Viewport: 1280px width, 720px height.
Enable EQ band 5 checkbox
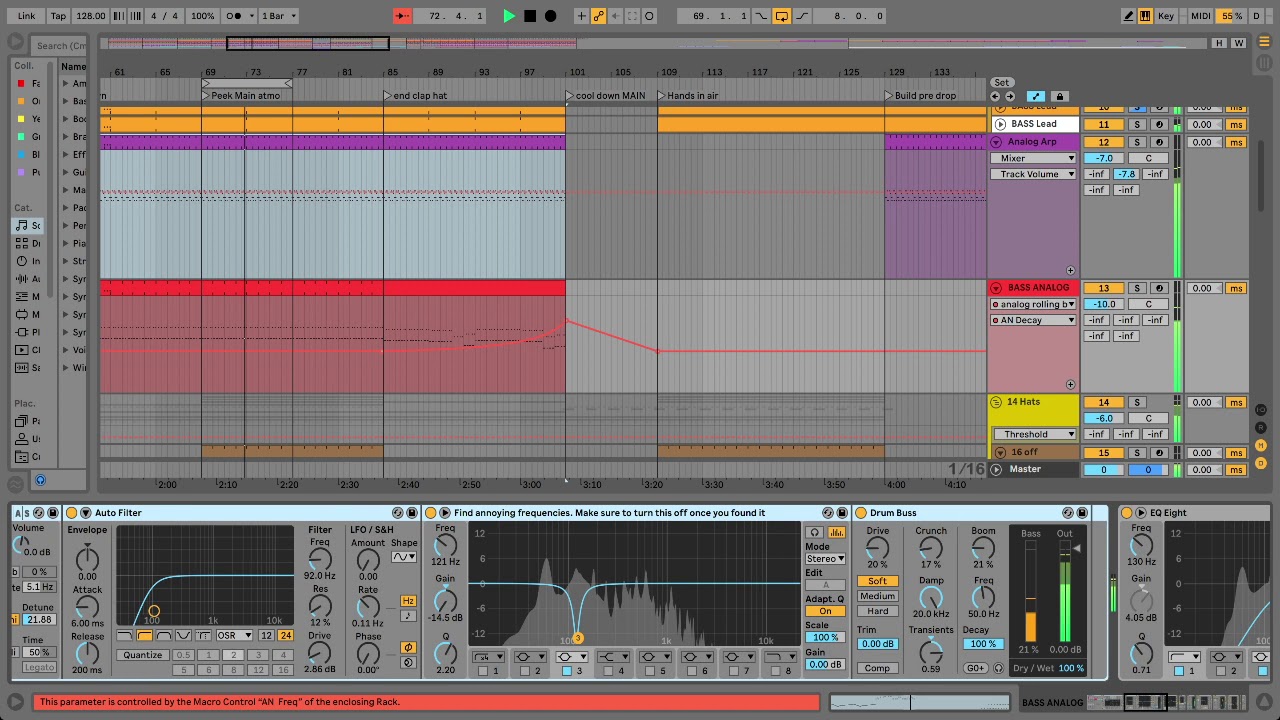click(651, 671)
